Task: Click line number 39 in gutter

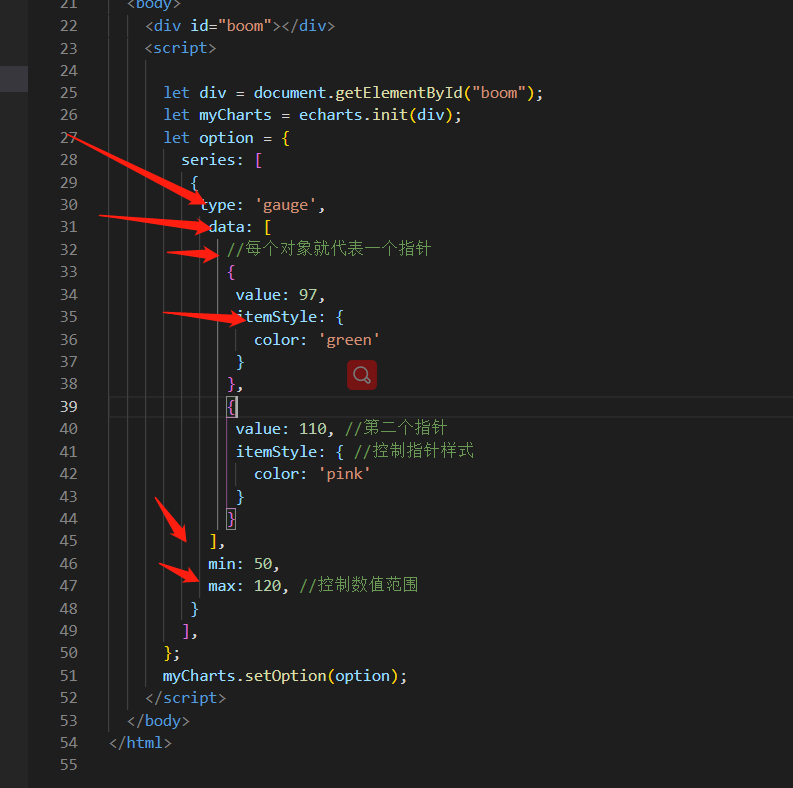Action: [69, 406]
